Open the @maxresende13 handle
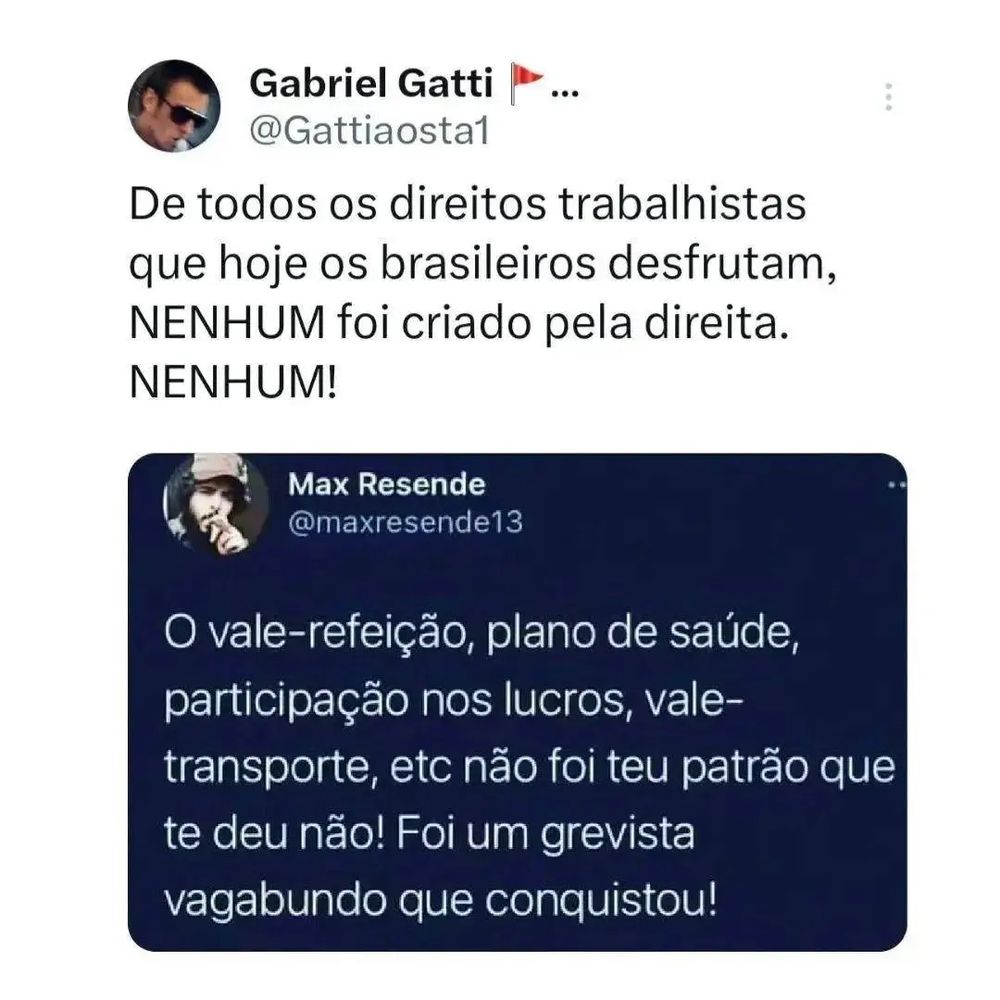 (x=406, y=522)
